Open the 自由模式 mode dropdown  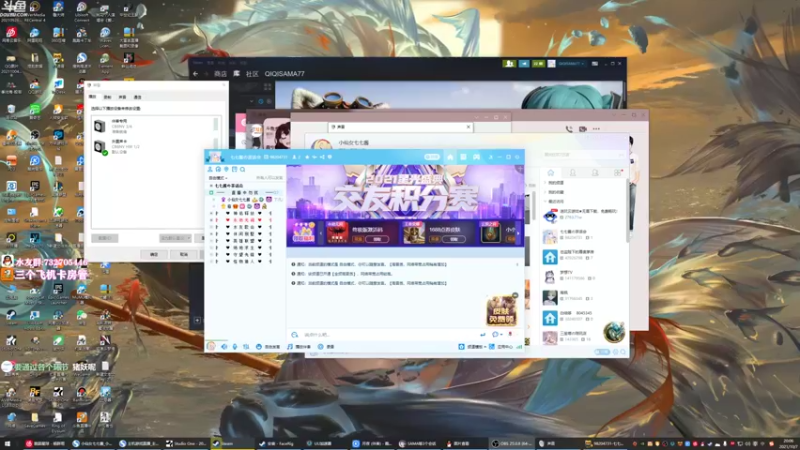218,178
